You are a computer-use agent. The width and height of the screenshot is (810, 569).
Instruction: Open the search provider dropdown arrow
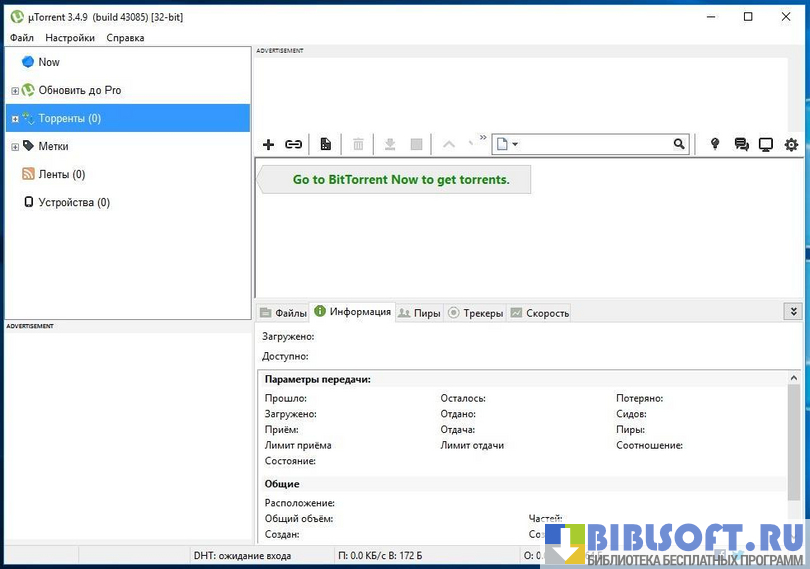click(515, 145)
